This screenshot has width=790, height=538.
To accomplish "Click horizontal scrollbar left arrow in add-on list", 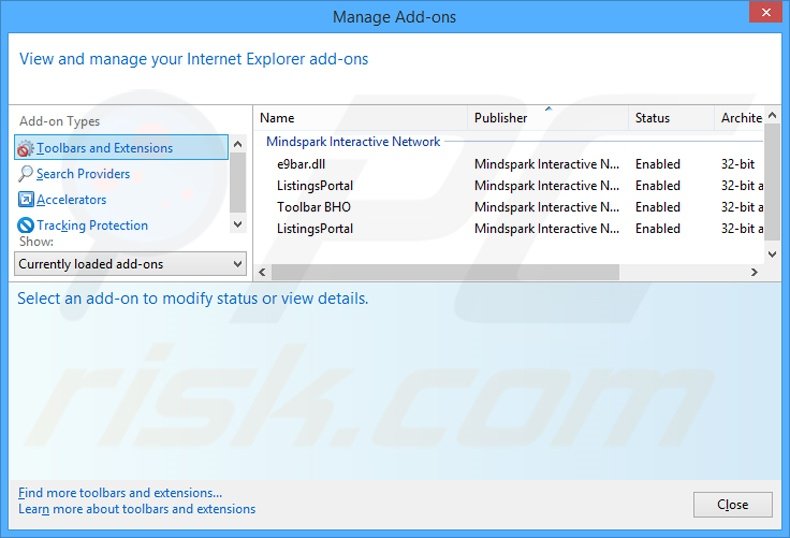I will point(262,272).
